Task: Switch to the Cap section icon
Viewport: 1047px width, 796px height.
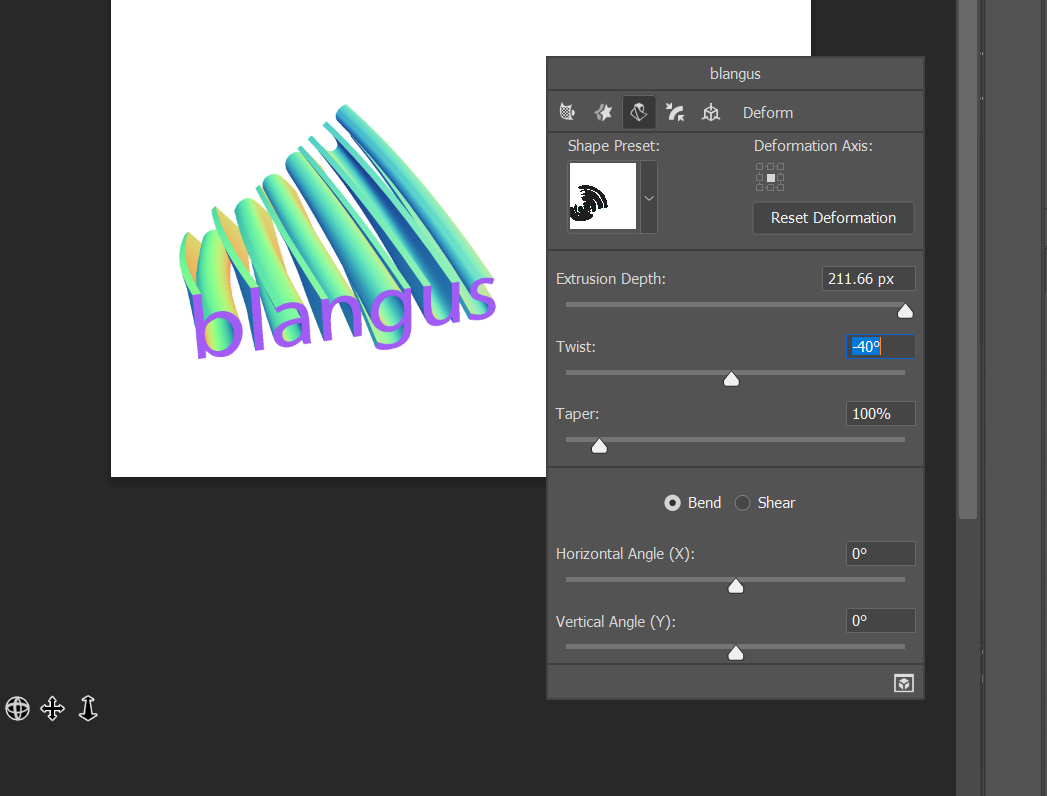Action: tap(675, 112)
